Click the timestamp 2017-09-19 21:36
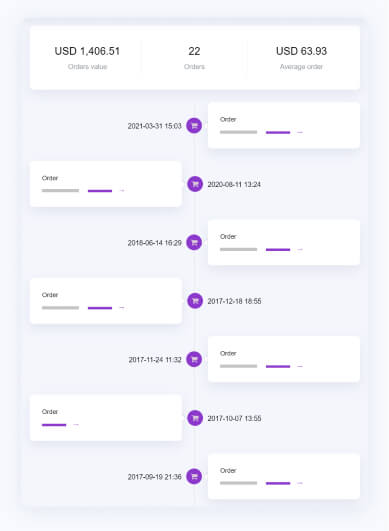 pyautogui.click(x=154, y=477)
